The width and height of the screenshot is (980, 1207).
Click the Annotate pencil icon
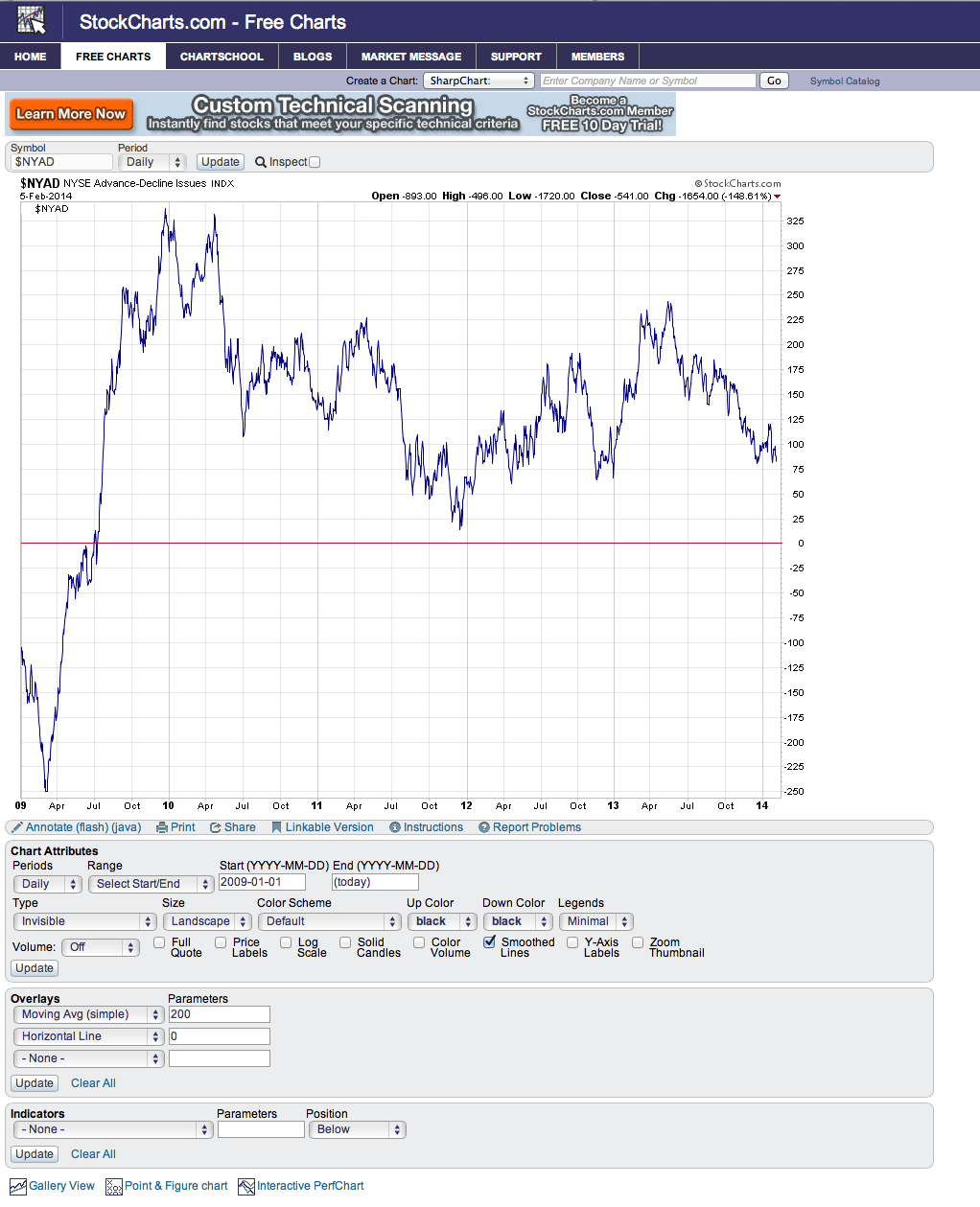[x=17, y=827]
